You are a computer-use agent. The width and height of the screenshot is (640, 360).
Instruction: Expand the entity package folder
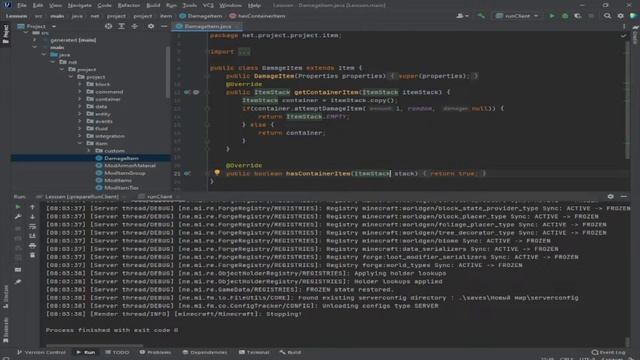pos(80,114)
